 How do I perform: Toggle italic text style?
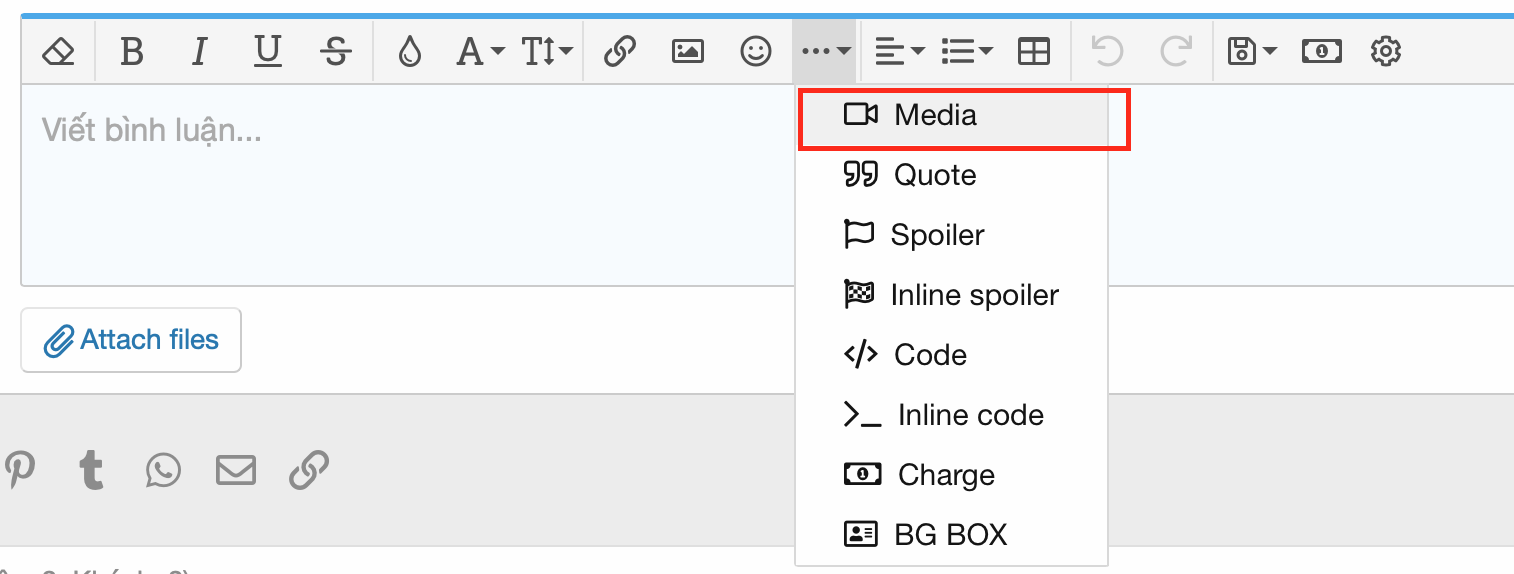pyautogui.click(x=199, y=51)
